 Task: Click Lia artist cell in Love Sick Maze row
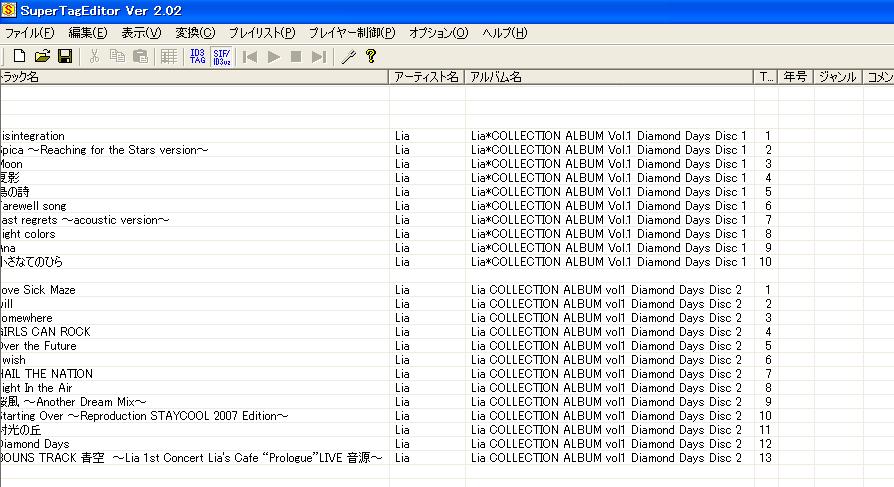pos(427,290)
